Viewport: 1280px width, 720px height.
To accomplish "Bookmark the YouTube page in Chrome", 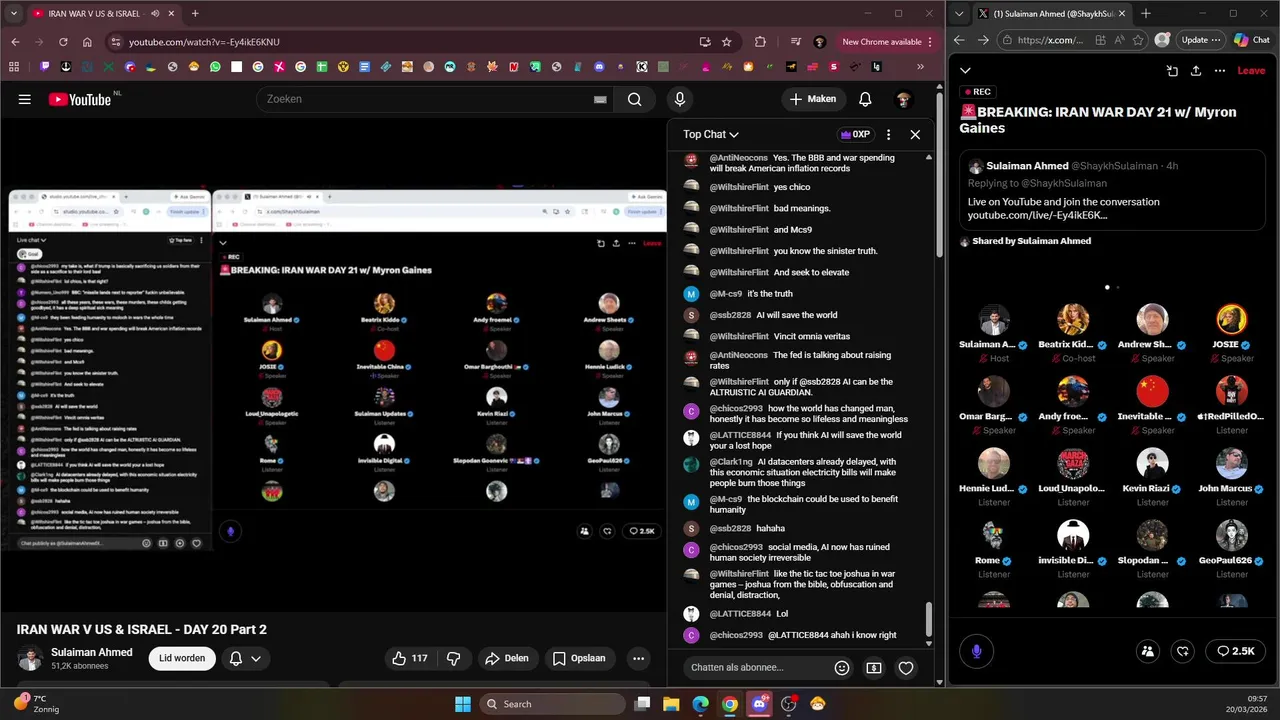I will coord(727,42).
